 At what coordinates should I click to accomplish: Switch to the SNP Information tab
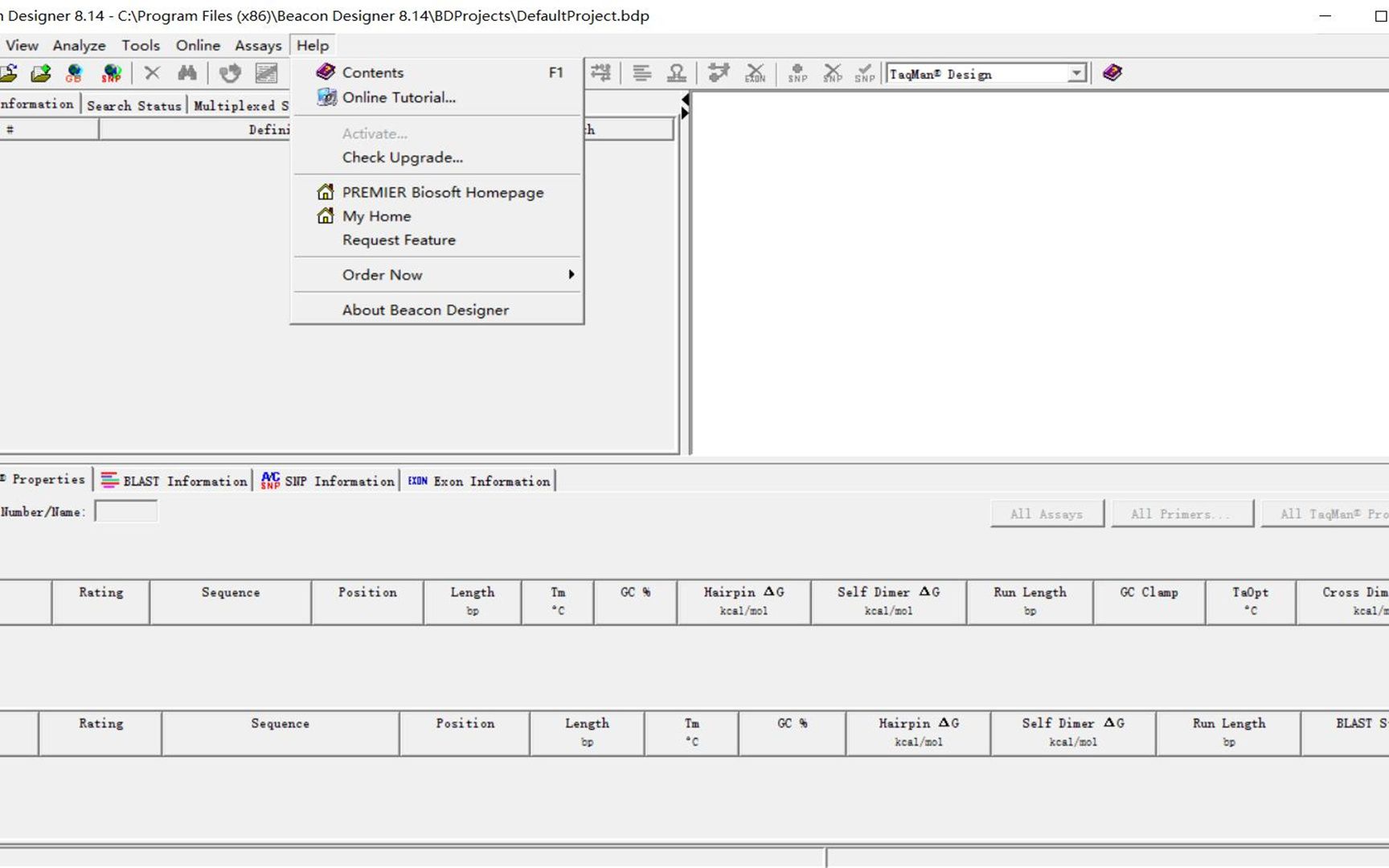[328, 481]
